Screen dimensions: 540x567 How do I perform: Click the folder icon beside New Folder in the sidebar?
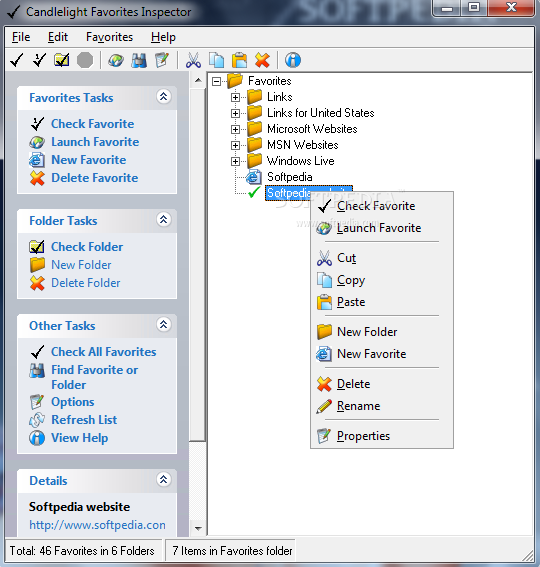[37, 265]
